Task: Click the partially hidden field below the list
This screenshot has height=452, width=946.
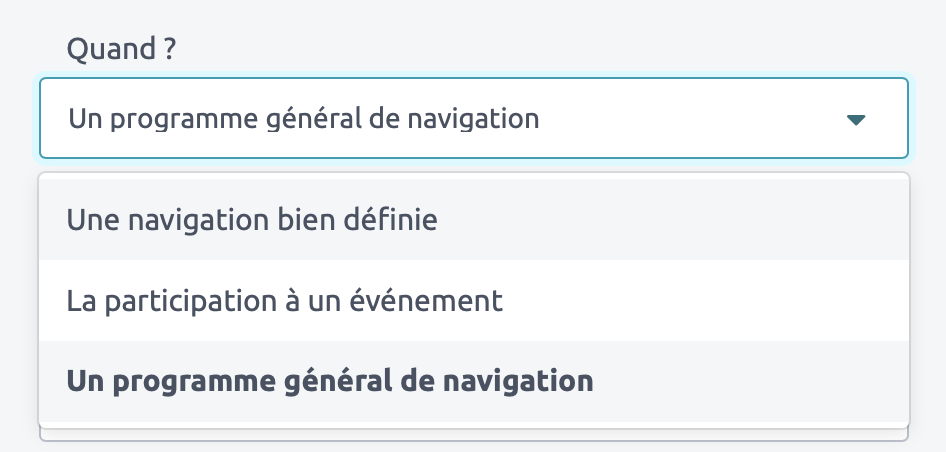Action: [x=473, y=435]
